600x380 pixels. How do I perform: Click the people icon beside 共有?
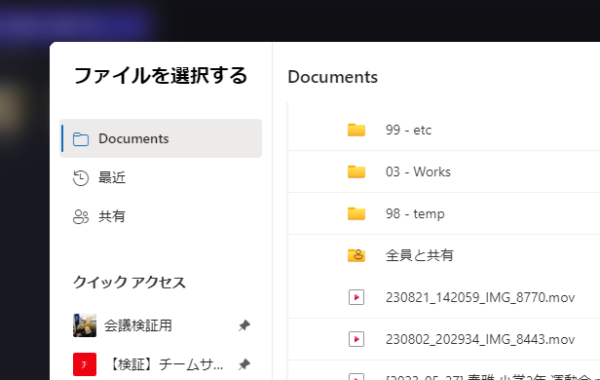[x=81, y=217]
